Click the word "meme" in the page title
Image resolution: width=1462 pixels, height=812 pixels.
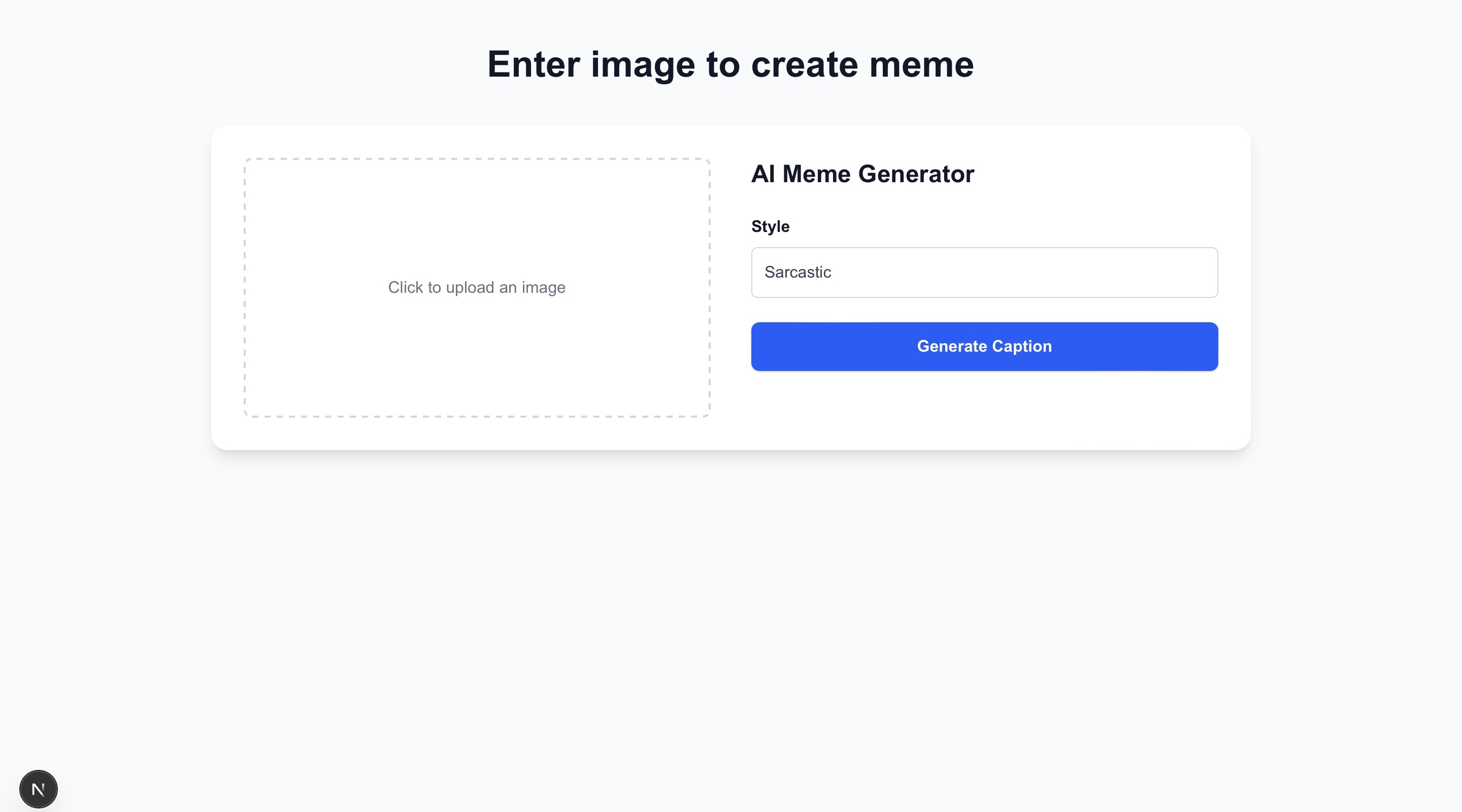(921, 64)
